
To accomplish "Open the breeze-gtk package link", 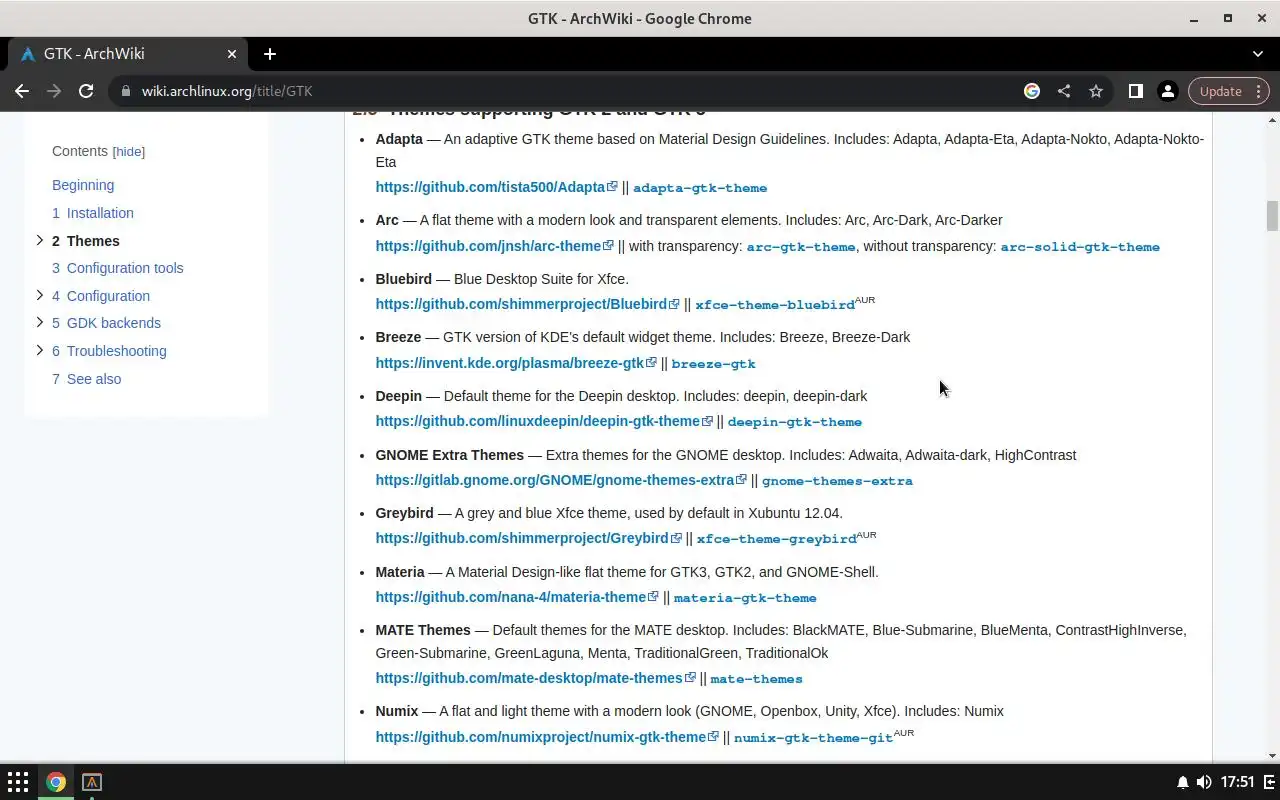I will point(713,364).
